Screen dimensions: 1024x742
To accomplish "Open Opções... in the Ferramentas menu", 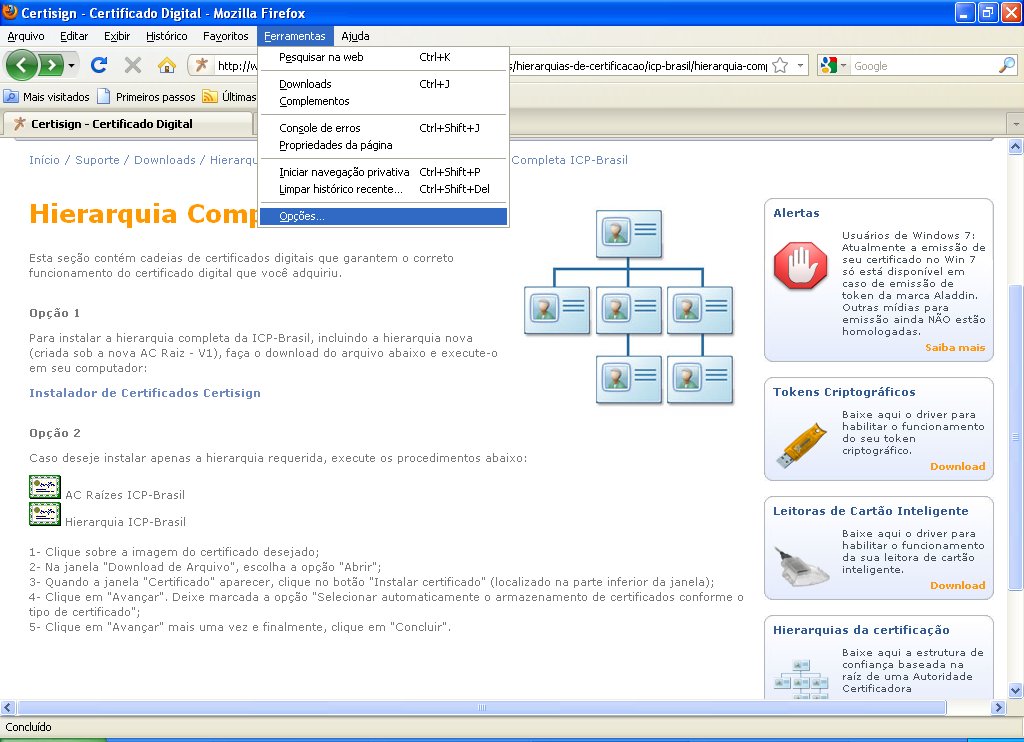I will coord(383,216).
